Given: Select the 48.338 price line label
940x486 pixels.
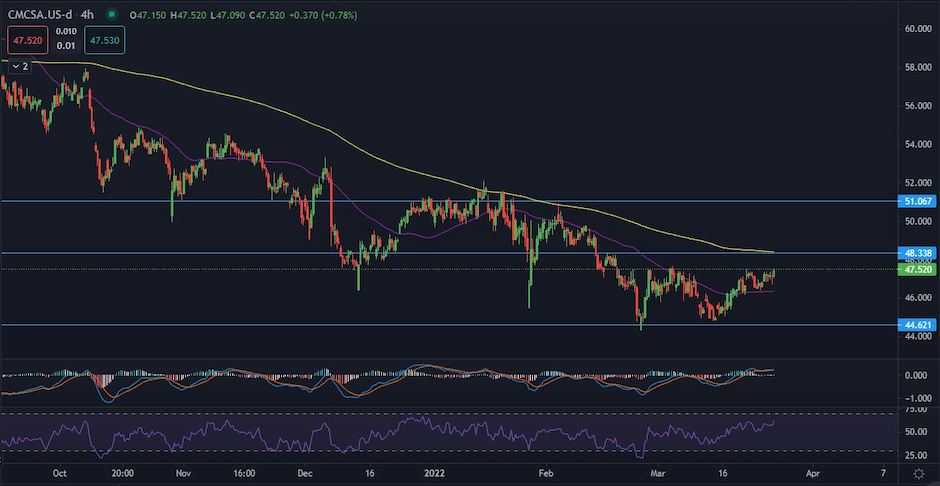Looking at the screenshot, I should click(x=917, y=253).
